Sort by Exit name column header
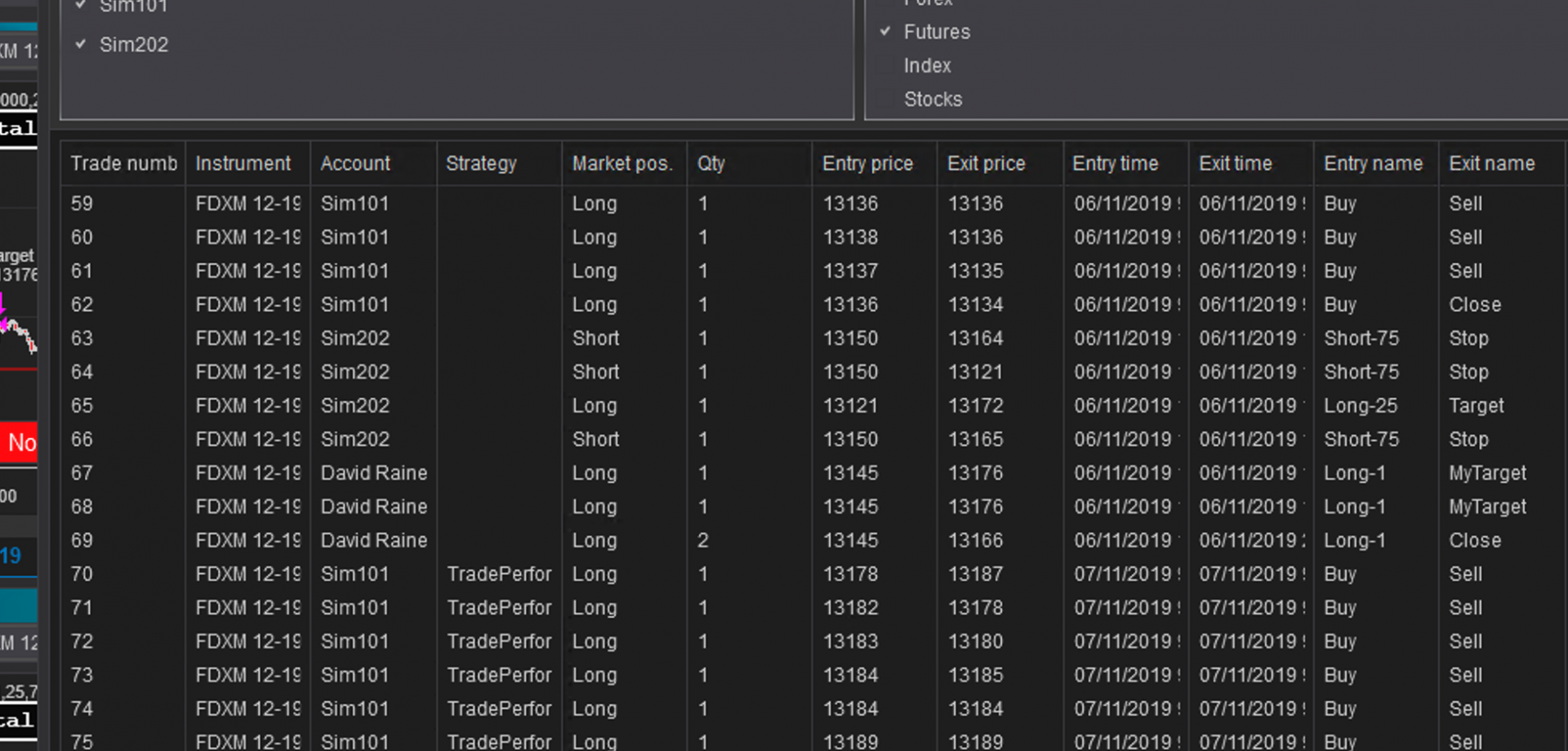This screenshot has height=751, width=1568. (1503, 163)
